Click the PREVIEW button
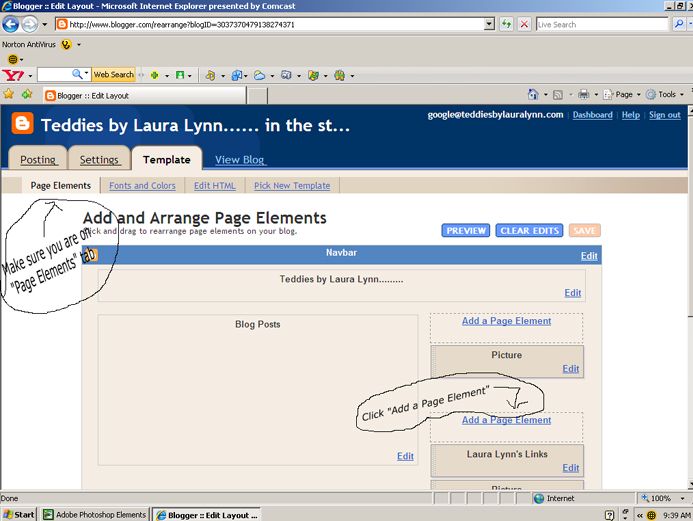The image size is (693, 521). (466, 230)
